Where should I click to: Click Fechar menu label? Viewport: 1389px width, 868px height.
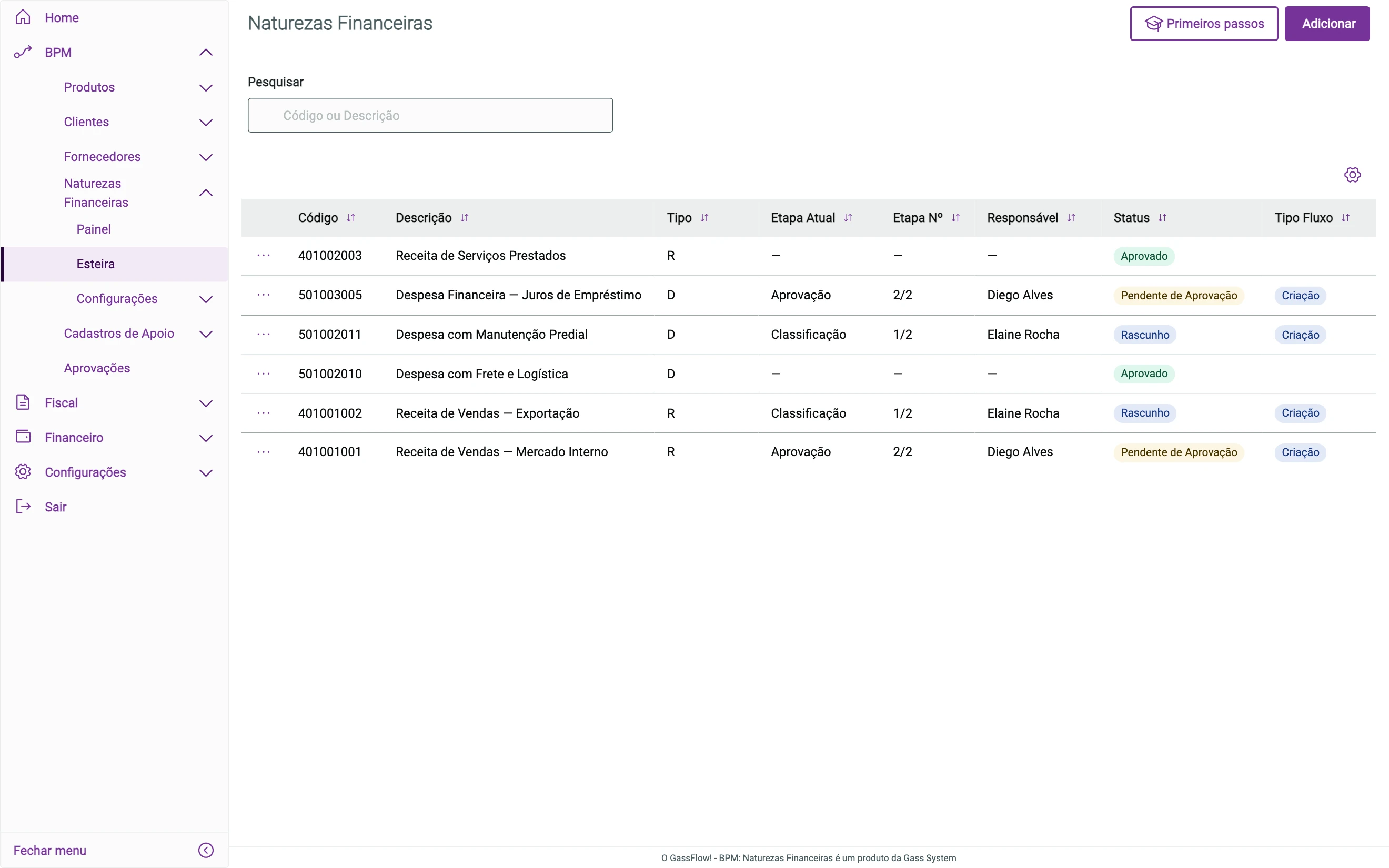pyautogui.click(x=50, y=850)
